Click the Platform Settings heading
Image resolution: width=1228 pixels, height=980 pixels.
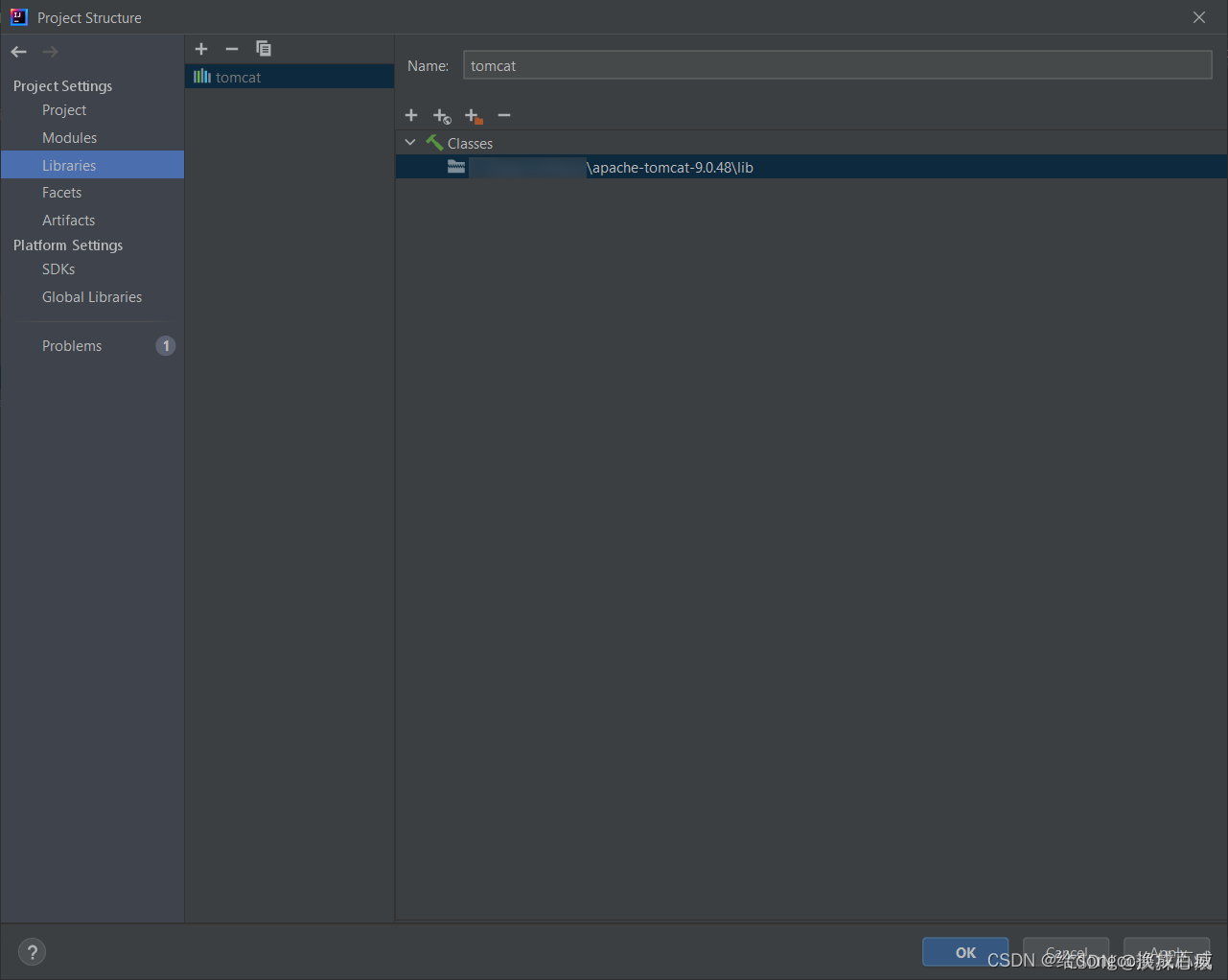point(68,245)
